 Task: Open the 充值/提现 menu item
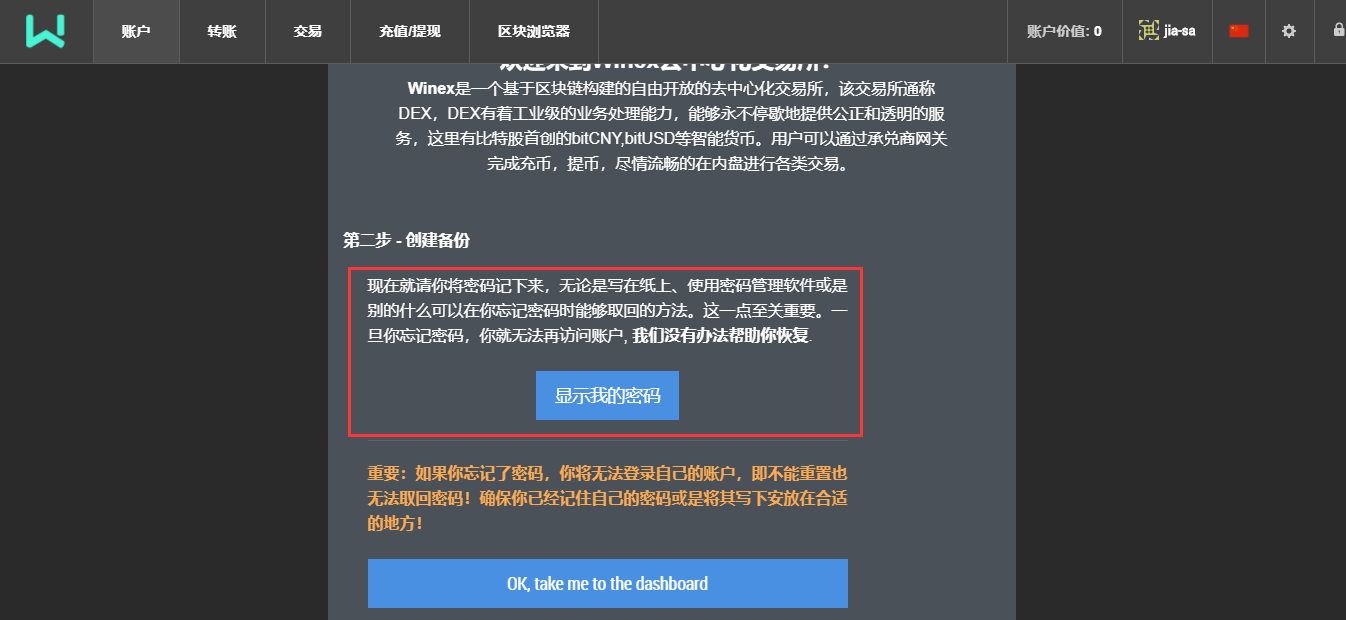tap(410, 31)
